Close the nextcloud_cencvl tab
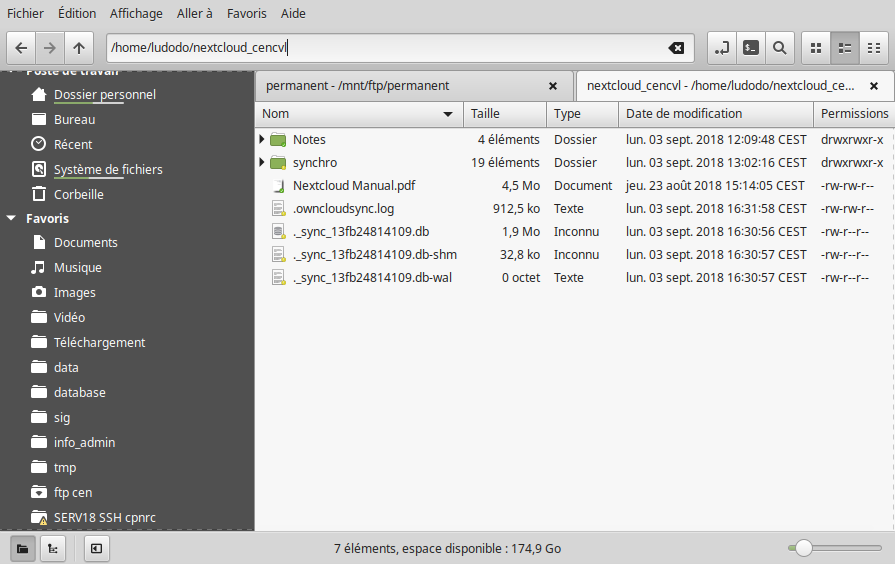This screenshot has width=895, height=564. (873, 86)
